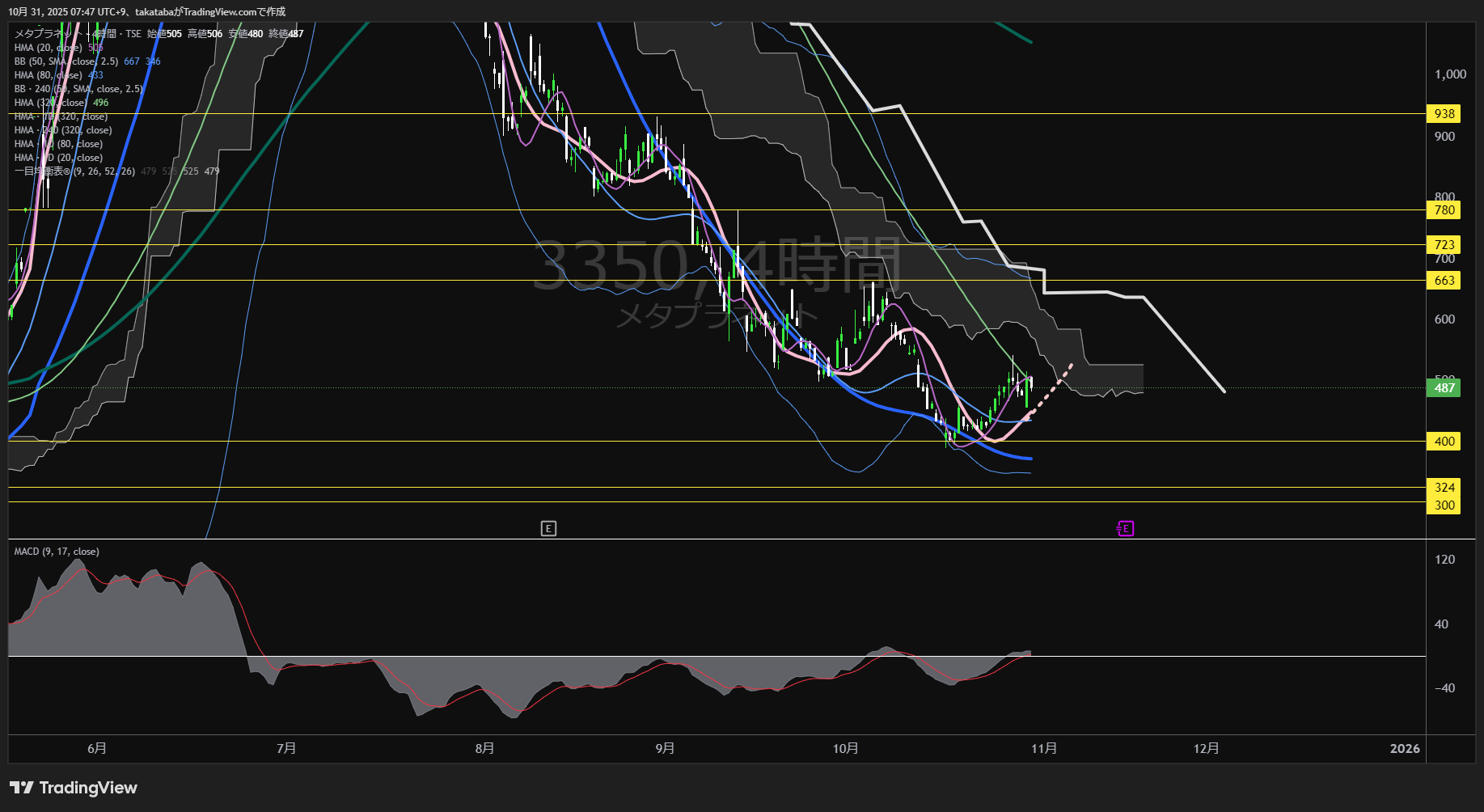1484x812 pixels.
Task: Click the 2026 label on time axis
Action: tap(1405, 749)
